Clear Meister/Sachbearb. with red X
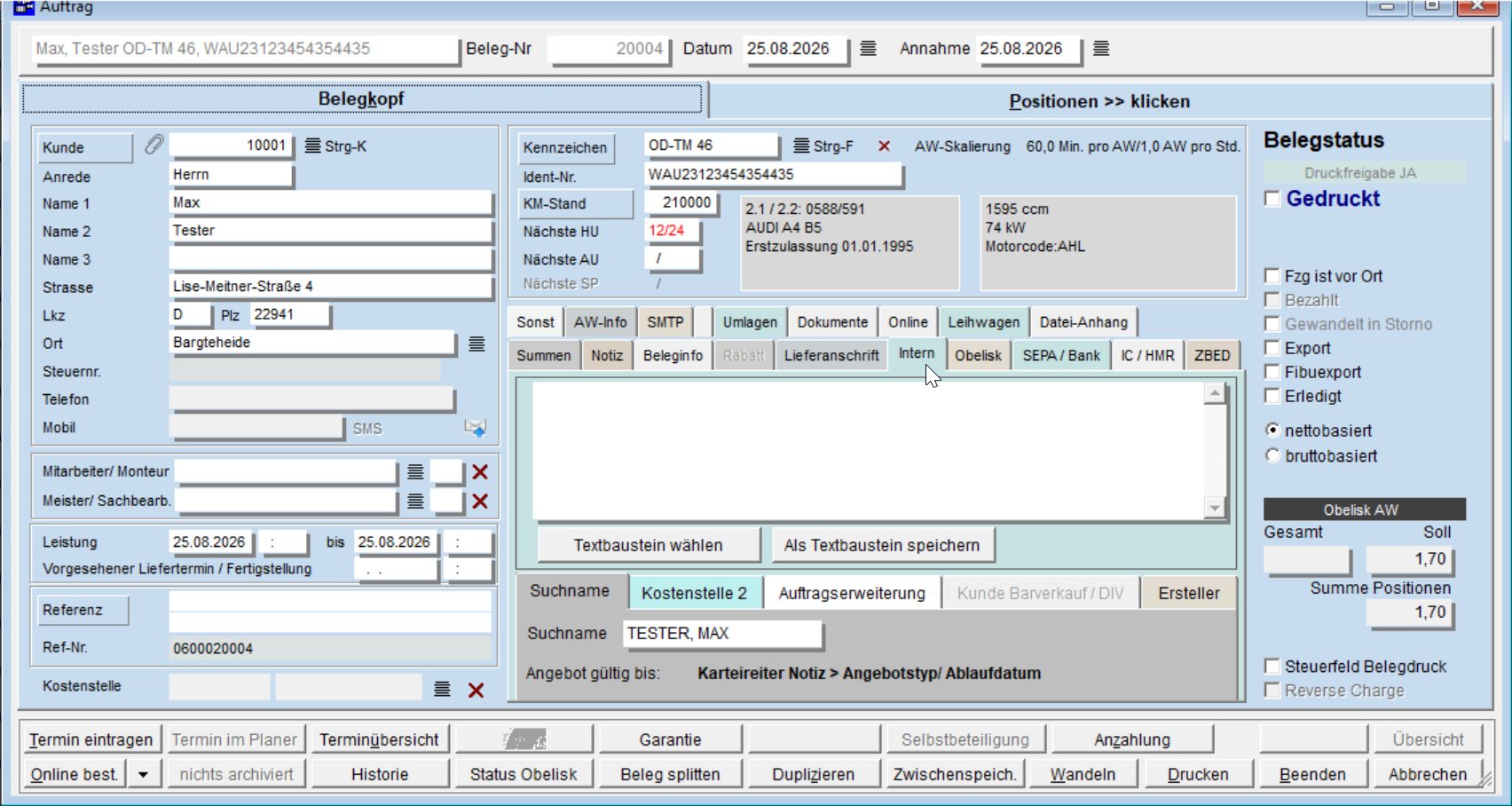This screenshot has height=806, width=1512. pyautogui.click(x=480, y=502)
